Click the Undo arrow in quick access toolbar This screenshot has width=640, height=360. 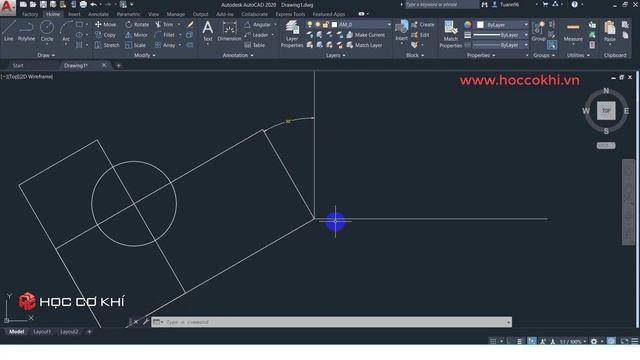point(93,4)
